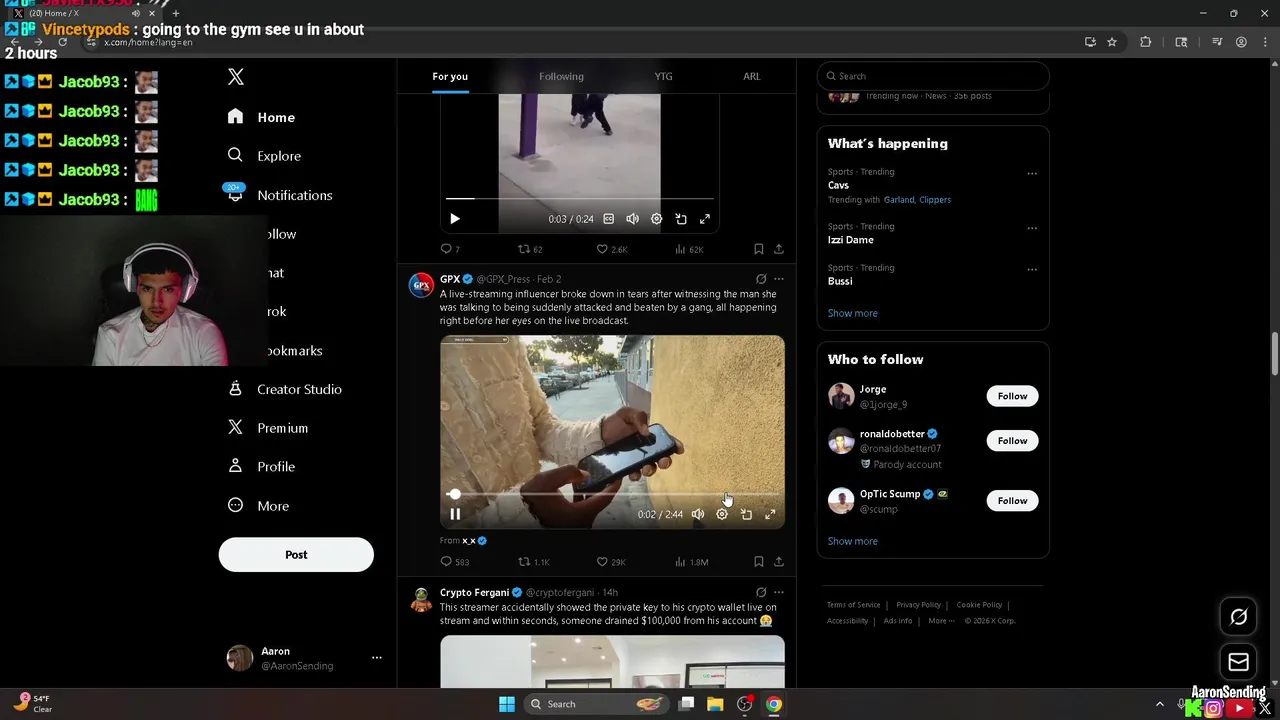Screen dimensions: 1280x720
Task: Open GPX profile avatar
Action: click(421, 285)
